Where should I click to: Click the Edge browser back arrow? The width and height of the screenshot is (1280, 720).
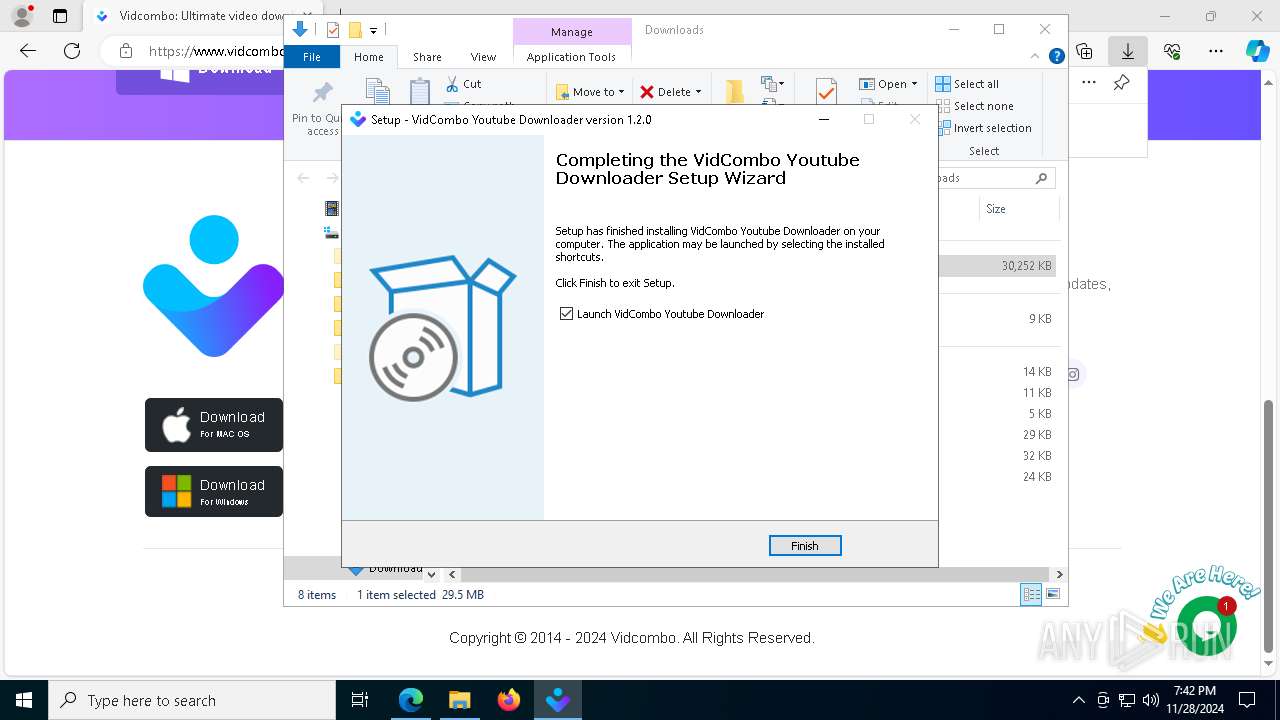28,51
